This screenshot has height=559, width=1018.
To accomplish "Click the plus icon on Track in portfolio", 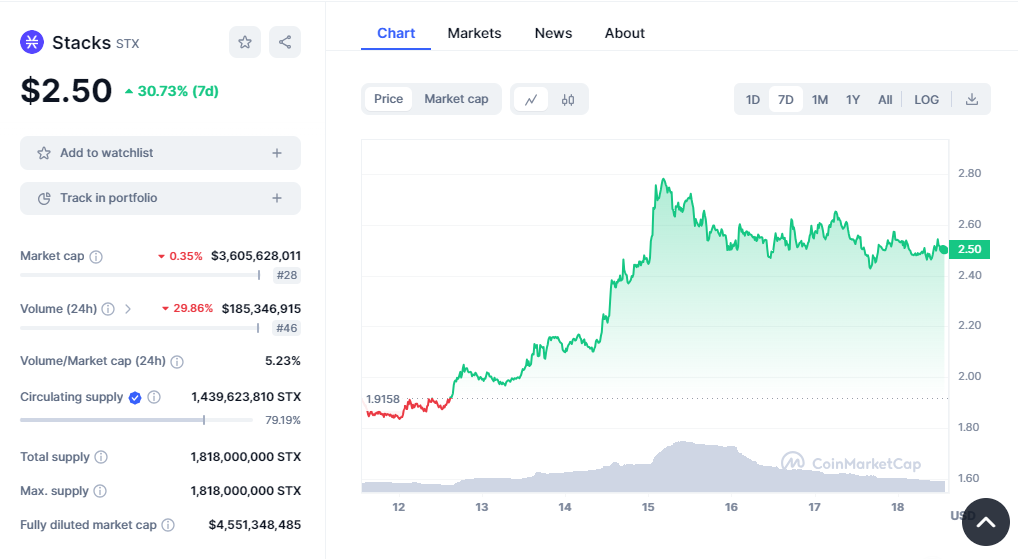I will click(277, 198).
